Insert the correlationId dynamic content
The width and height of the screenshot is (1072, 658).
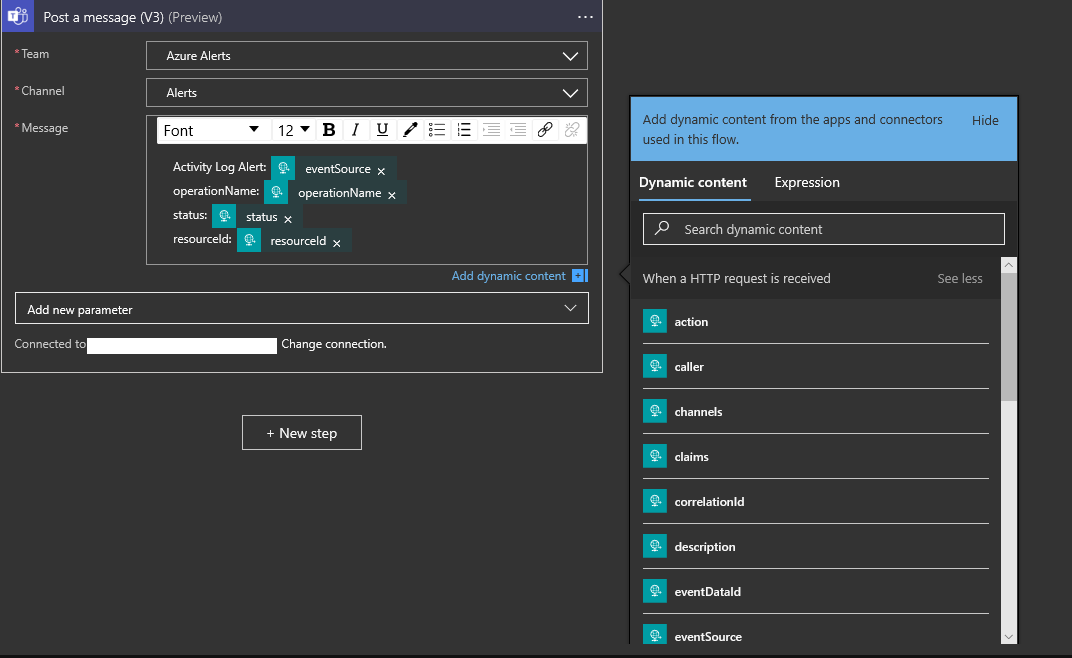click(x=816, y=502)
